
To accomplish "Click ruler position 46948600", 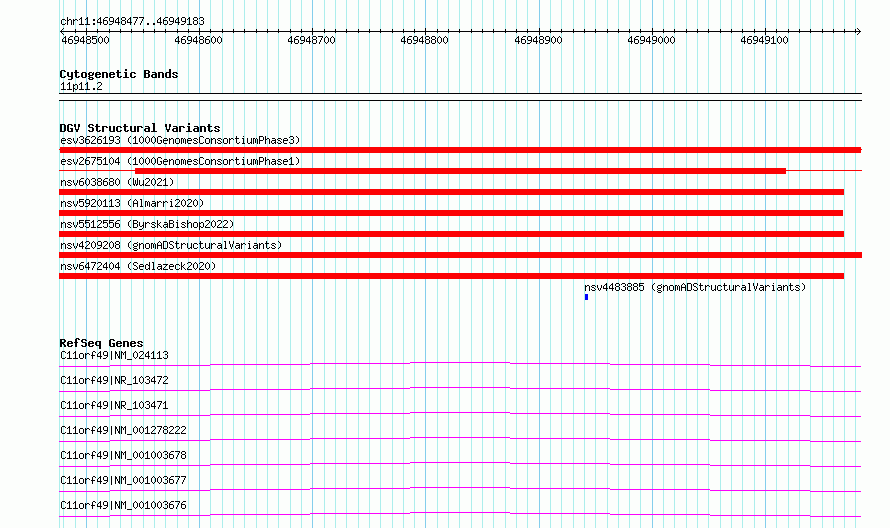I will tap(198, 40).
